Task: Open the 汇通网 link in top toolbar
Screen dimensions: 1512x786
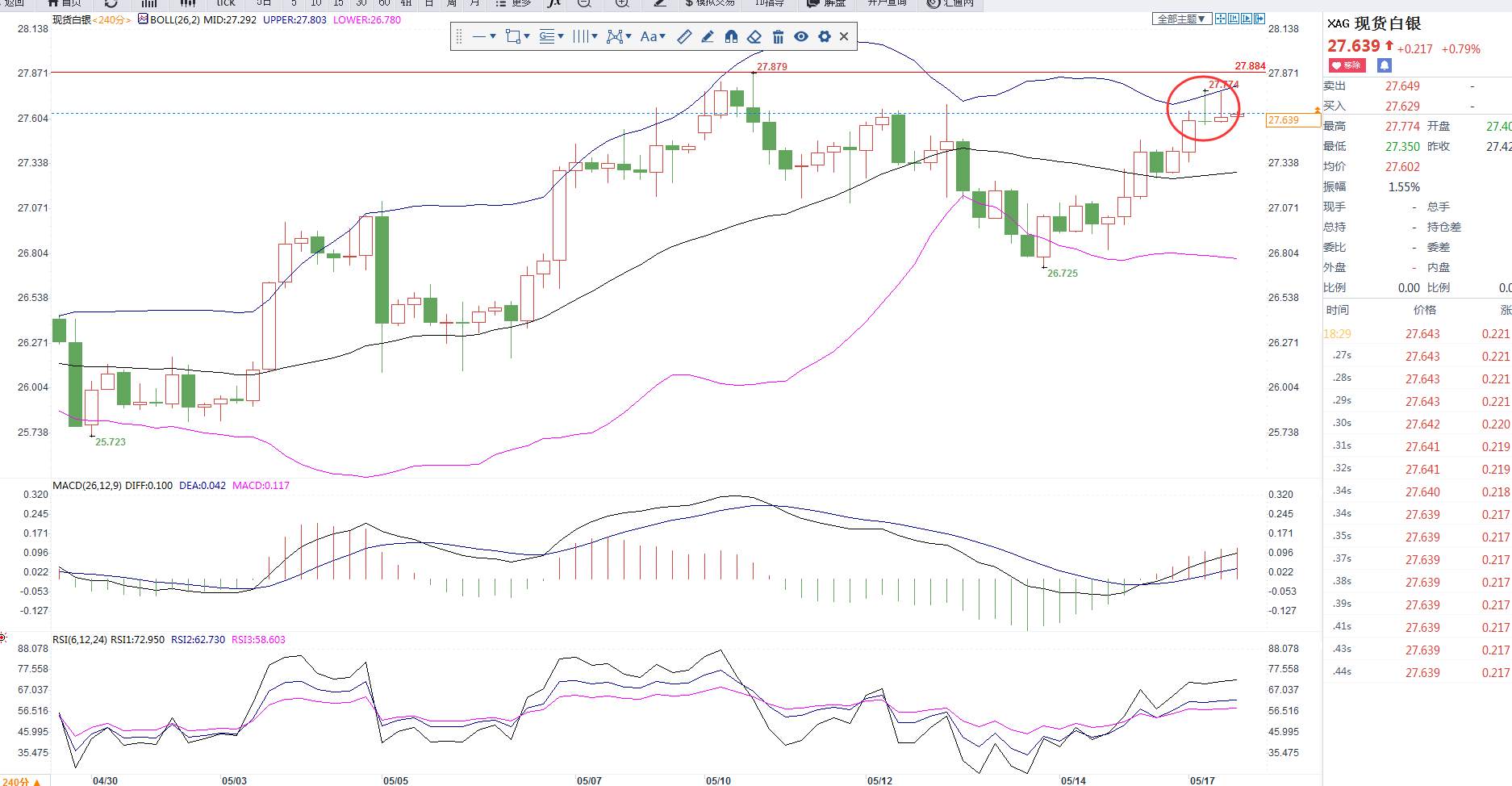Action: click(x=951, y=3)
